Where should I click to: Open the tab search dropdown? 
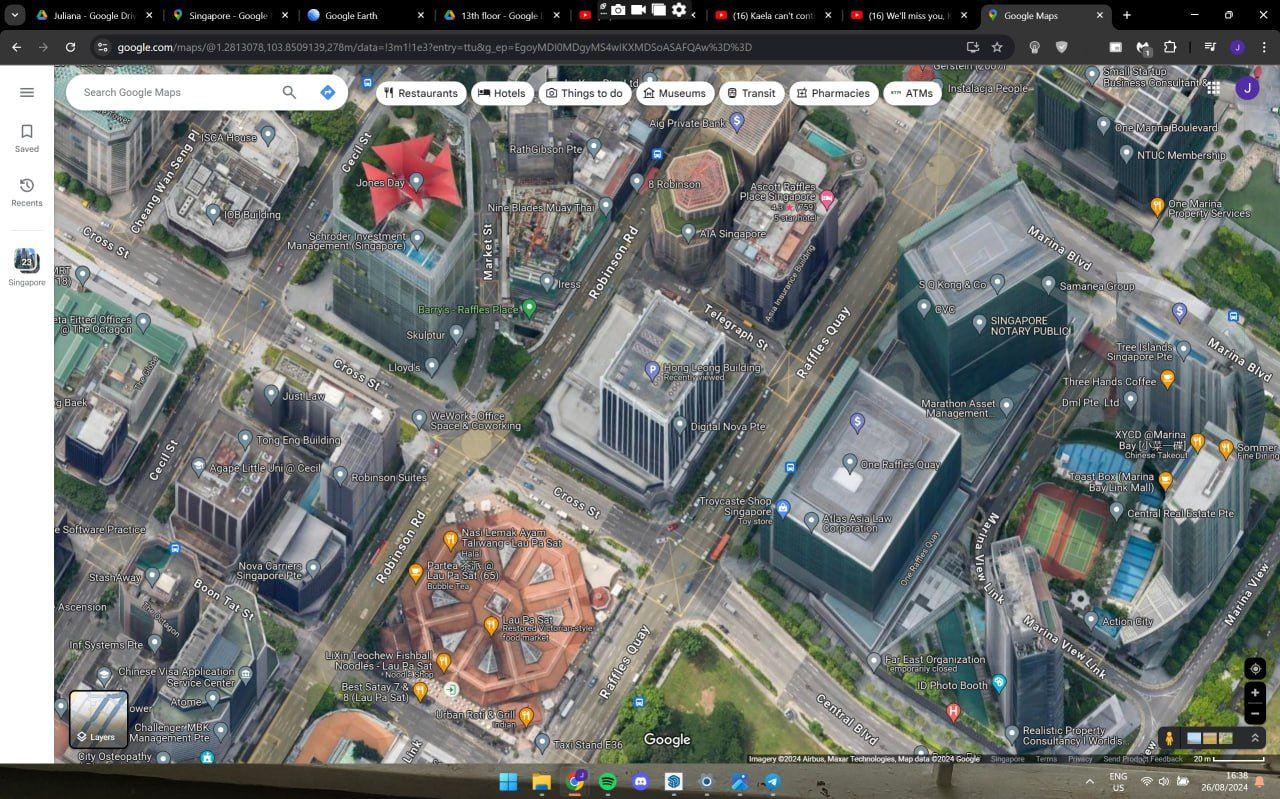click(15, 15)
